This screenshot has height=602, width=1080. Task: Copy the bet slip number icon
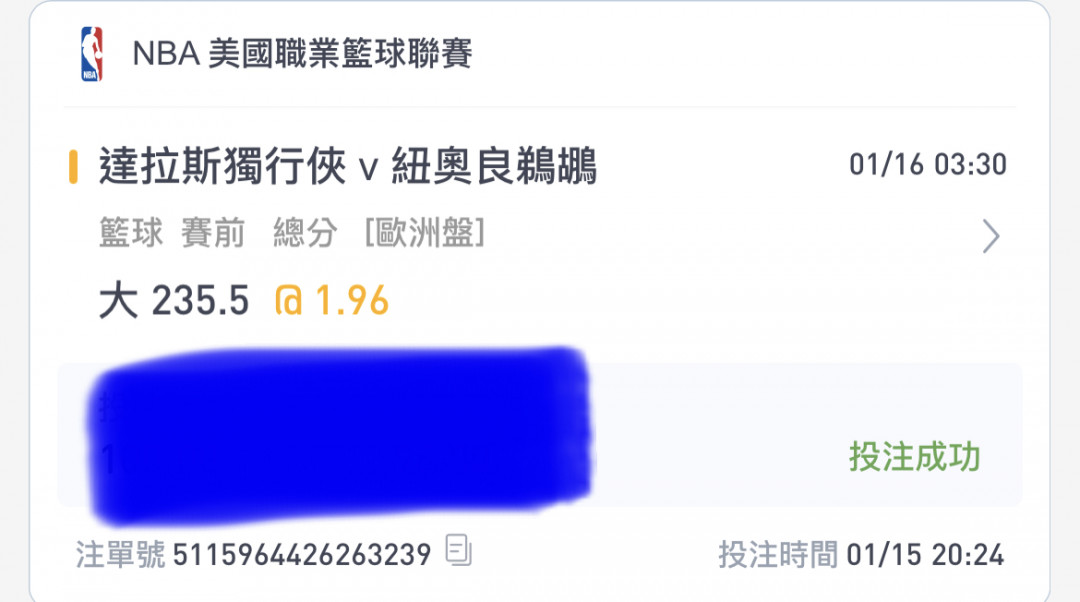pyautogui.click(x=458, y=550)
